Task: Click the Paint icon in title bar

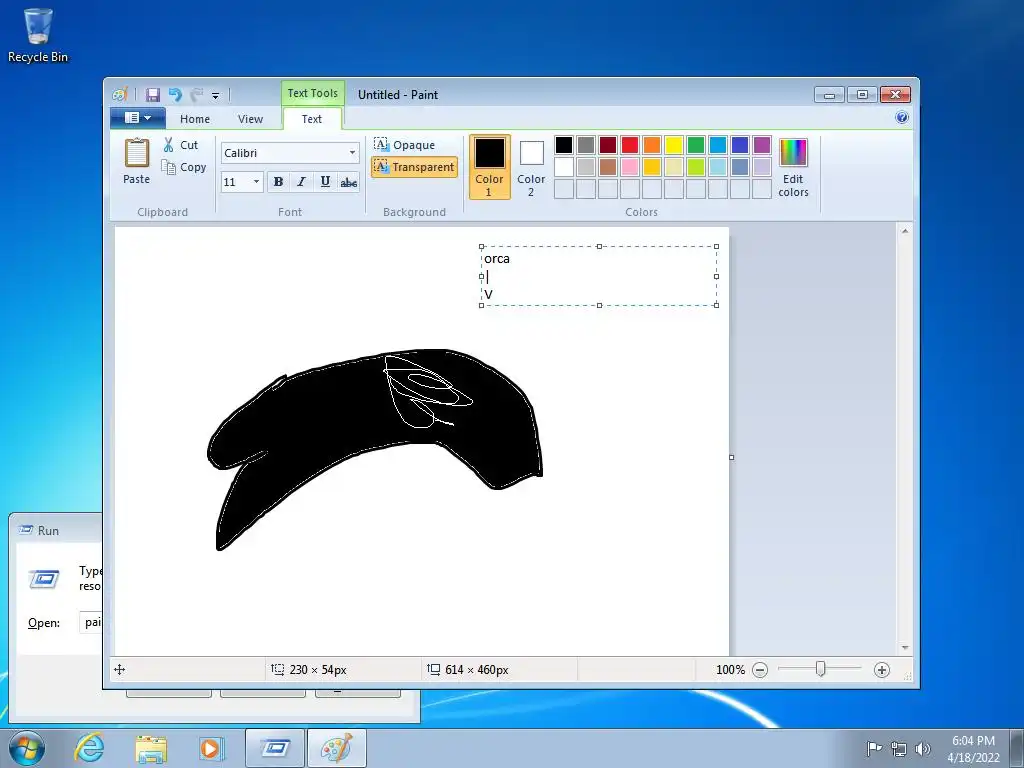Action: 120,95
